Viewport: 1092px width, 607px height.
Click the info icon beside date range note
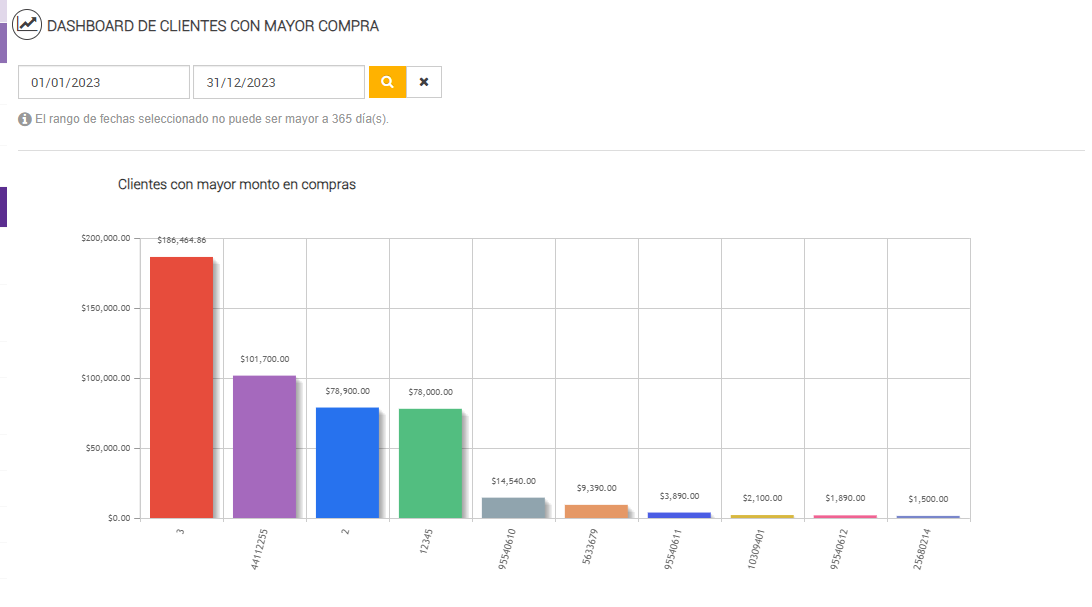[x=25, y=119]
